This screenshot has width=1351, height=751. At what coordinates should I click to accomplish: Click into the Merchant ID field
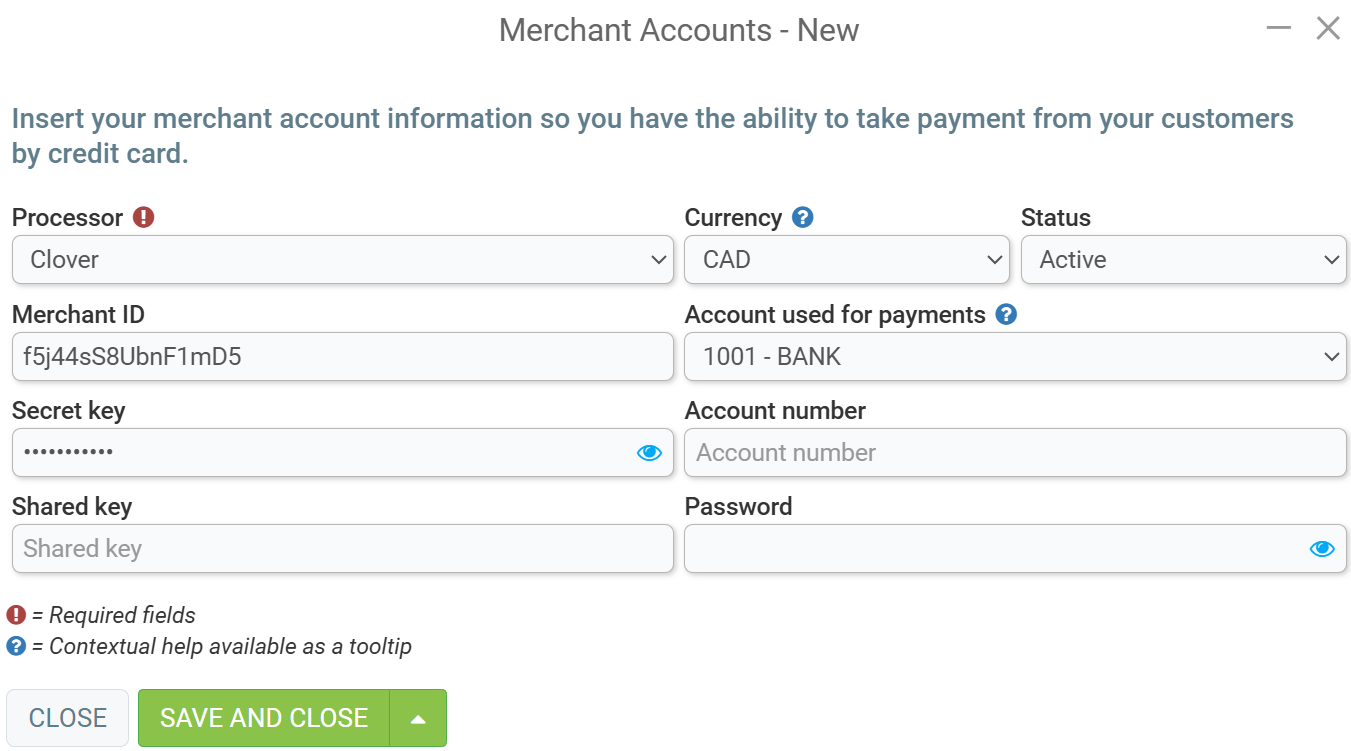click(x=343, y=357)
